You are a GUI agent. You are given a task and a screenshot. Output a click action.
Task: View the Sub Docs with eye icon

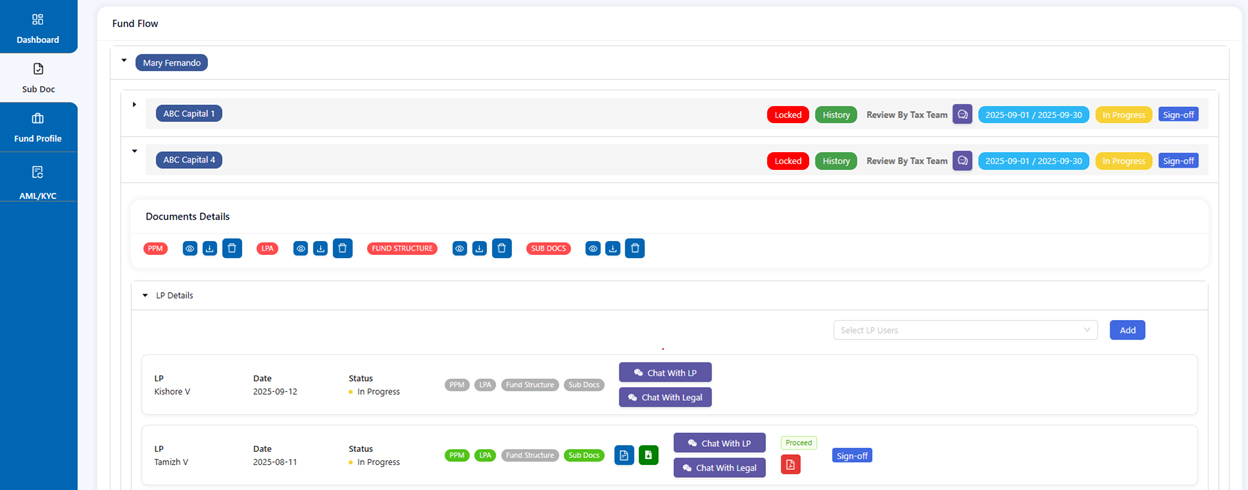[593, 248]
